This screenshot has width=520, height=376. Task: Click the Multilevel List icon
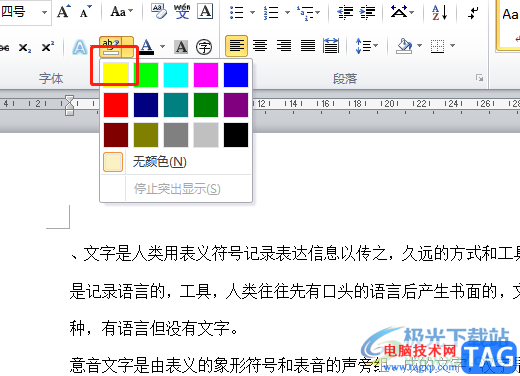click(x=309, y=13)
